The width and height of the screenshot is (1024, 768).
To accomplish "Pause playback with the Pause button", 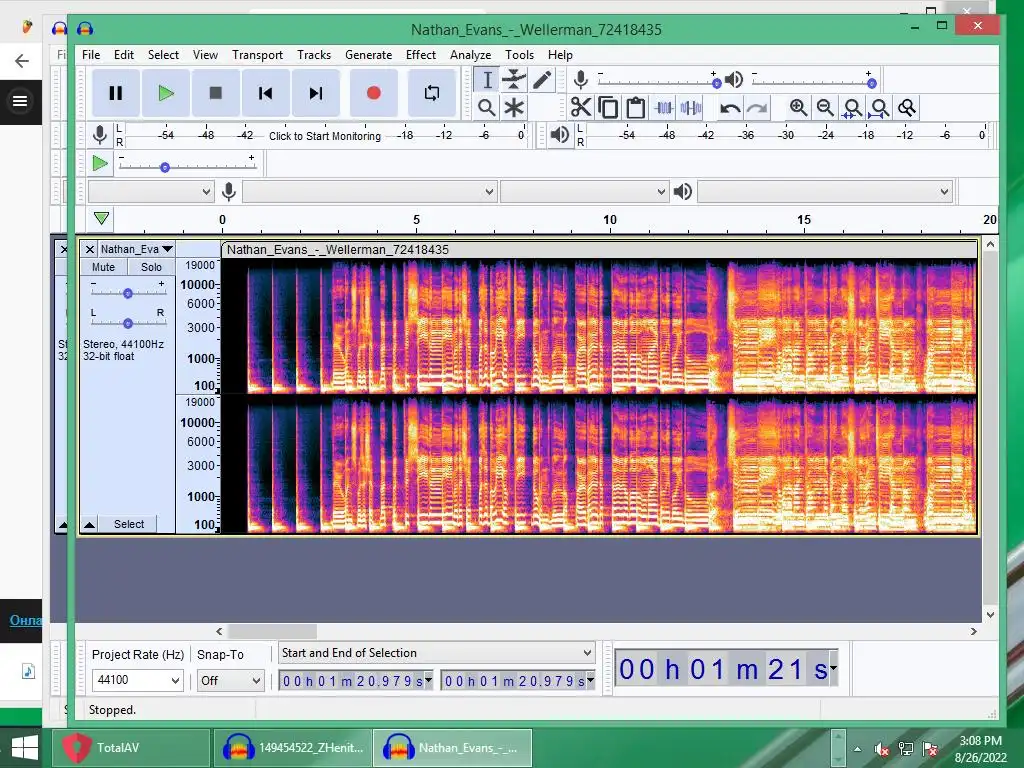I will [116, 93].
